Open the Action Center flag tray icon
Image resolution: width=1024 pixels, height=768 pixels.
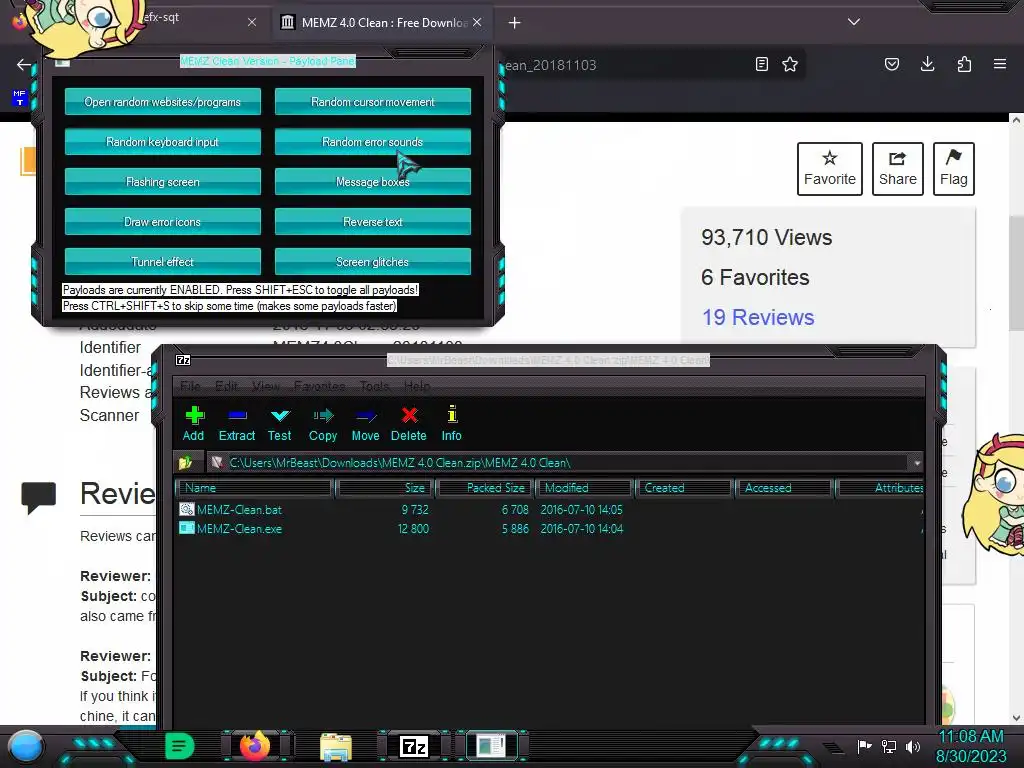pyautogui.click(x=865, y=746)
